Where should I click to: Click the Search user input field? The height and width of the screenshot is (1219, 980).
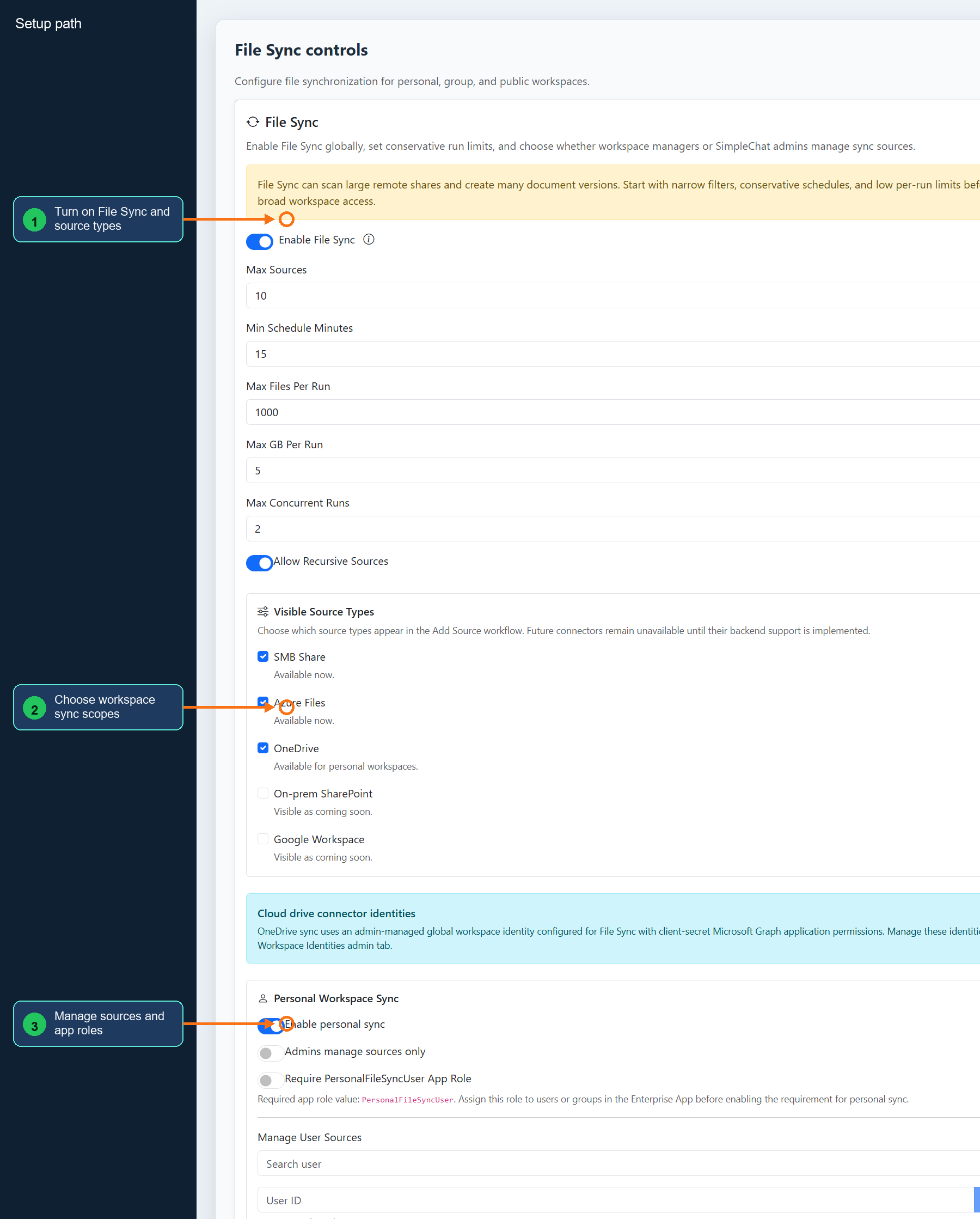pyautogui.click(x=618, y=1164)
